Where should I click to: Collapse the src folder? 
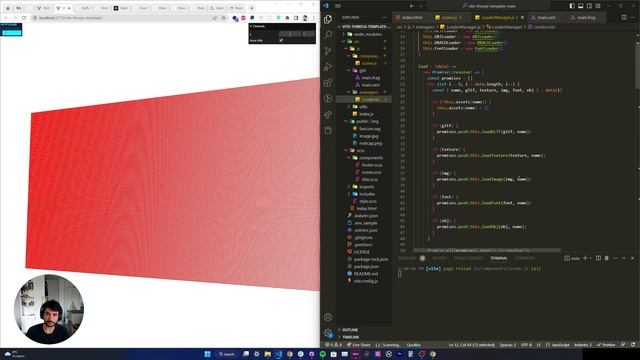364,41
